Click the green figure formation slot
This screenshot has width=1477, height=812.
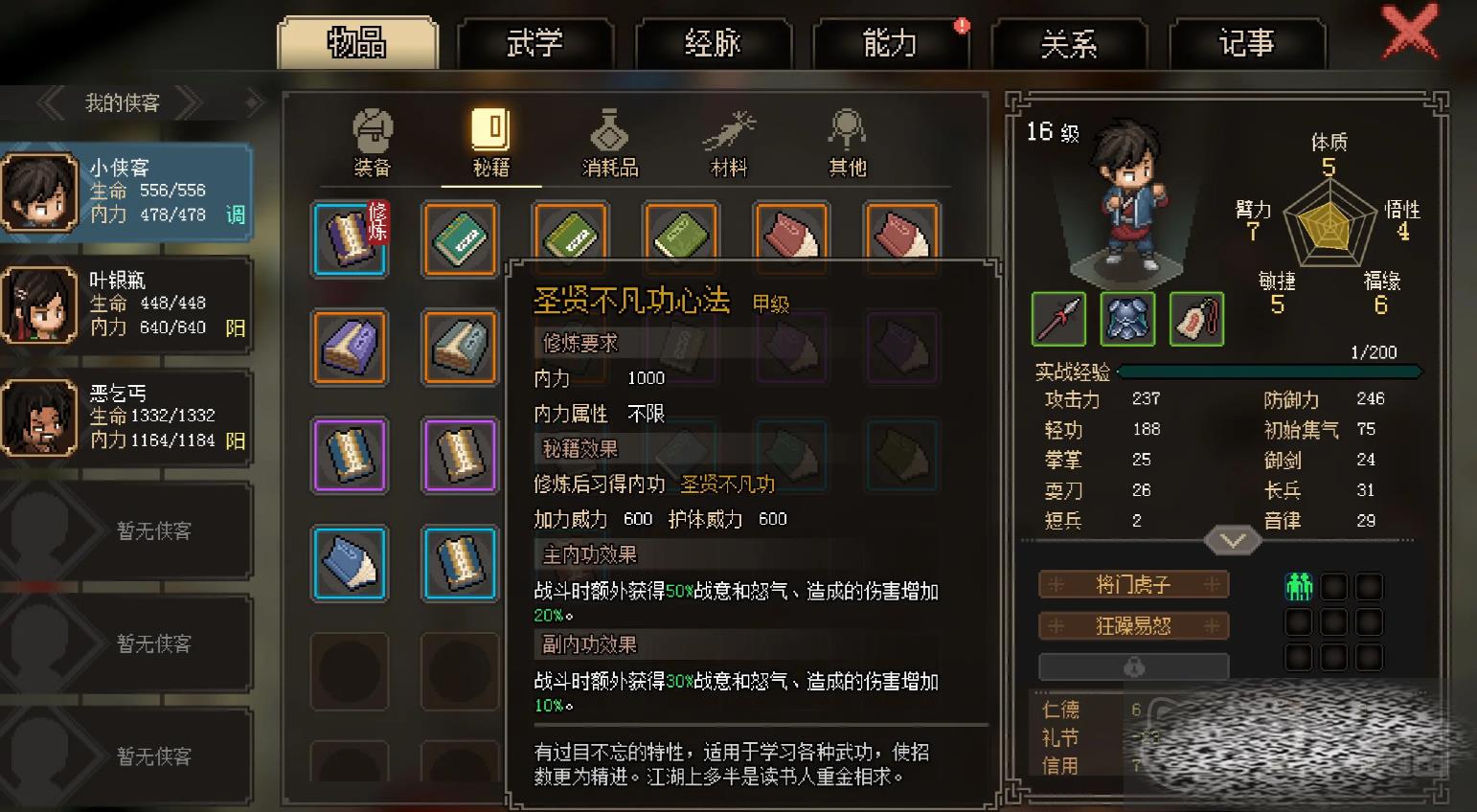click(1299, 586)
